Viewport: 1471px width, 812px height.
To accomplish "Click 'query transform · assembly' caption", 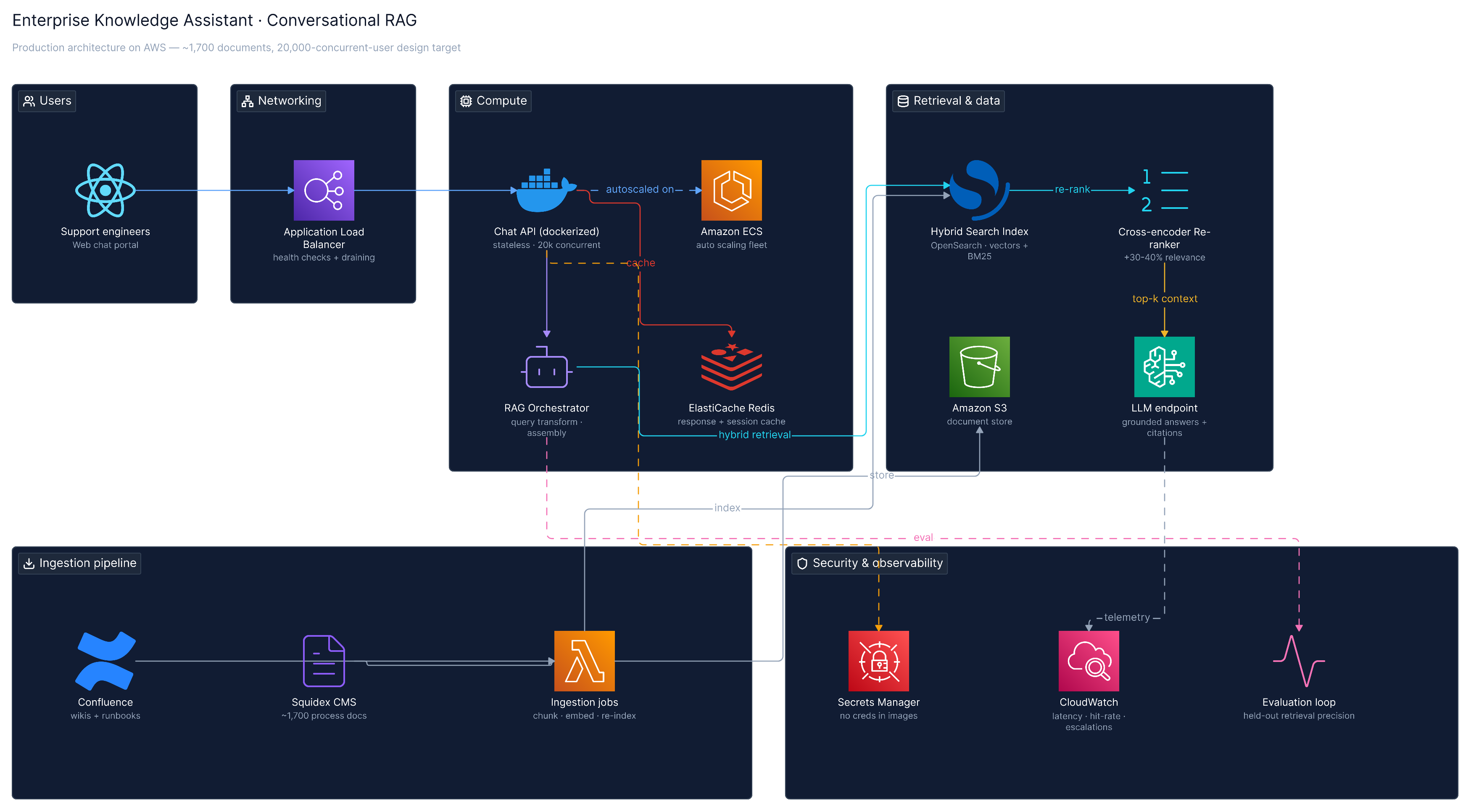I will 546,427.
